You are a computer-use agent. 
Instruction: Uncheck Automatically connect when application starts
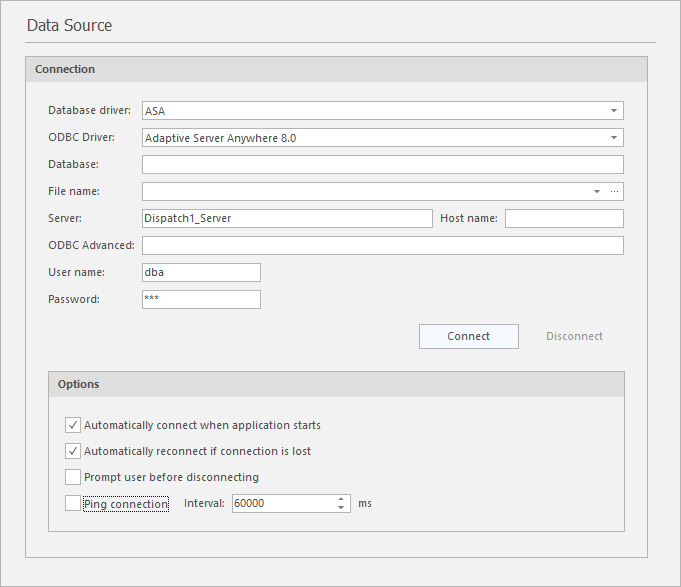(x=73, y=425)
